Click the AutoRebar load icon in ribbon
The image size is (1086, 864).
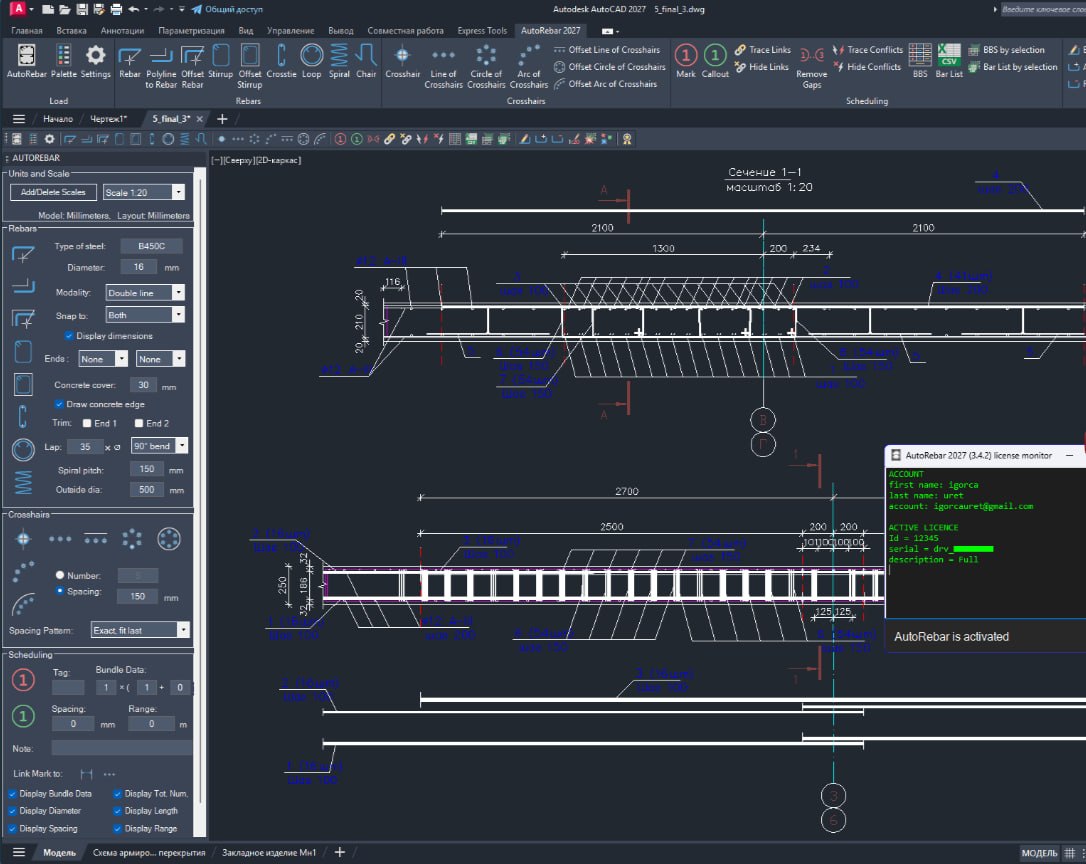26,61
